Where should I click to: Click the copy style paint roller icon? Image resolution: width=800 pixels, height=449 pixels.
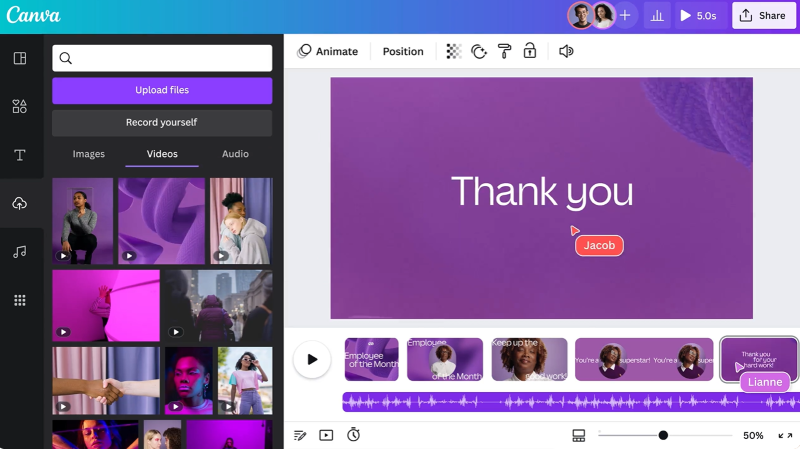504,51
